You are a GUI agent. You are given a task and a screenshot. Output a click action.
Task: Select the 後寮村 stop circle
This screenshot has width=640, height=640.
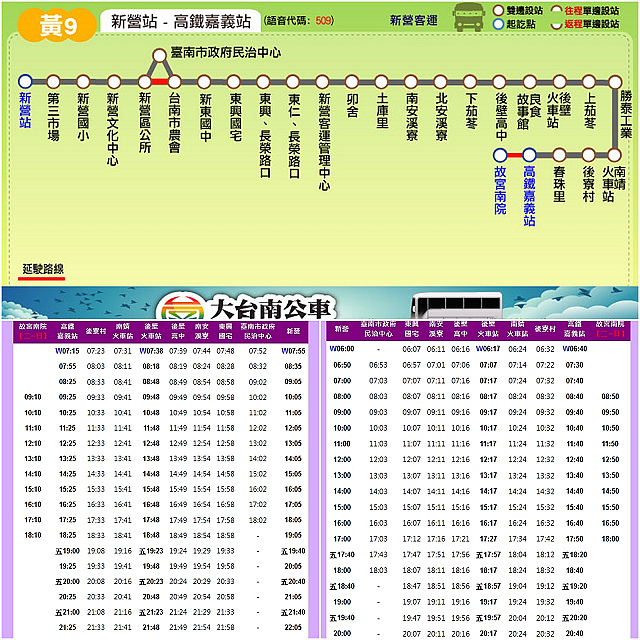click(589, 155)
